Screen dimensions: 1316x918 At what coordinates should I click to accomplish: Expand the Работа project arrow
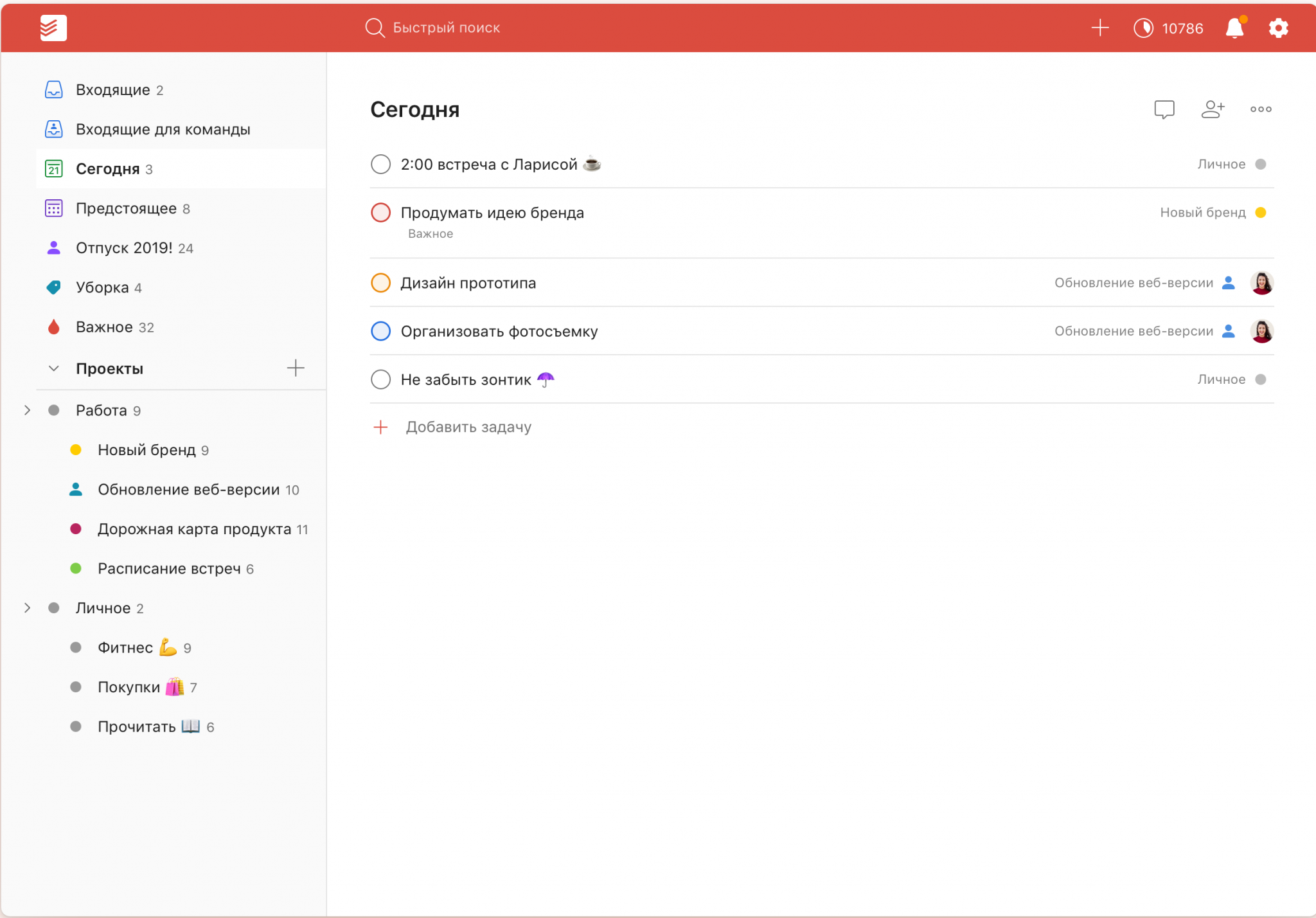pos(27,410)
